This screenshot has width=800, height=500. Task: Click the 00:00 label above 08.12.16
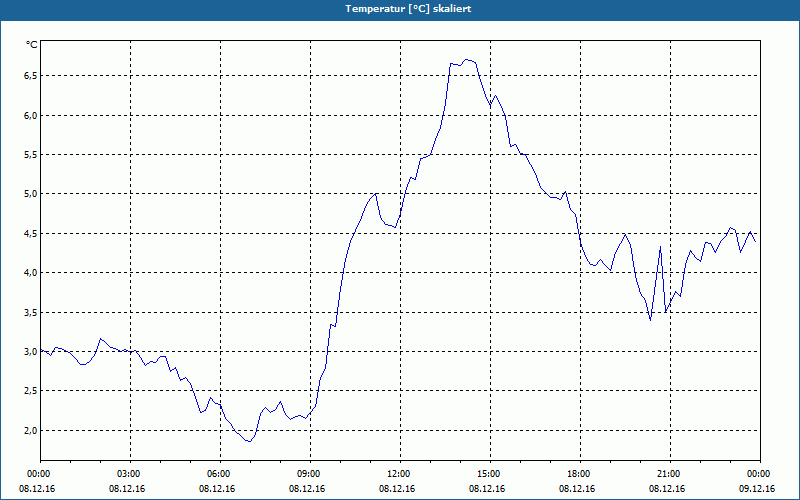38,474
